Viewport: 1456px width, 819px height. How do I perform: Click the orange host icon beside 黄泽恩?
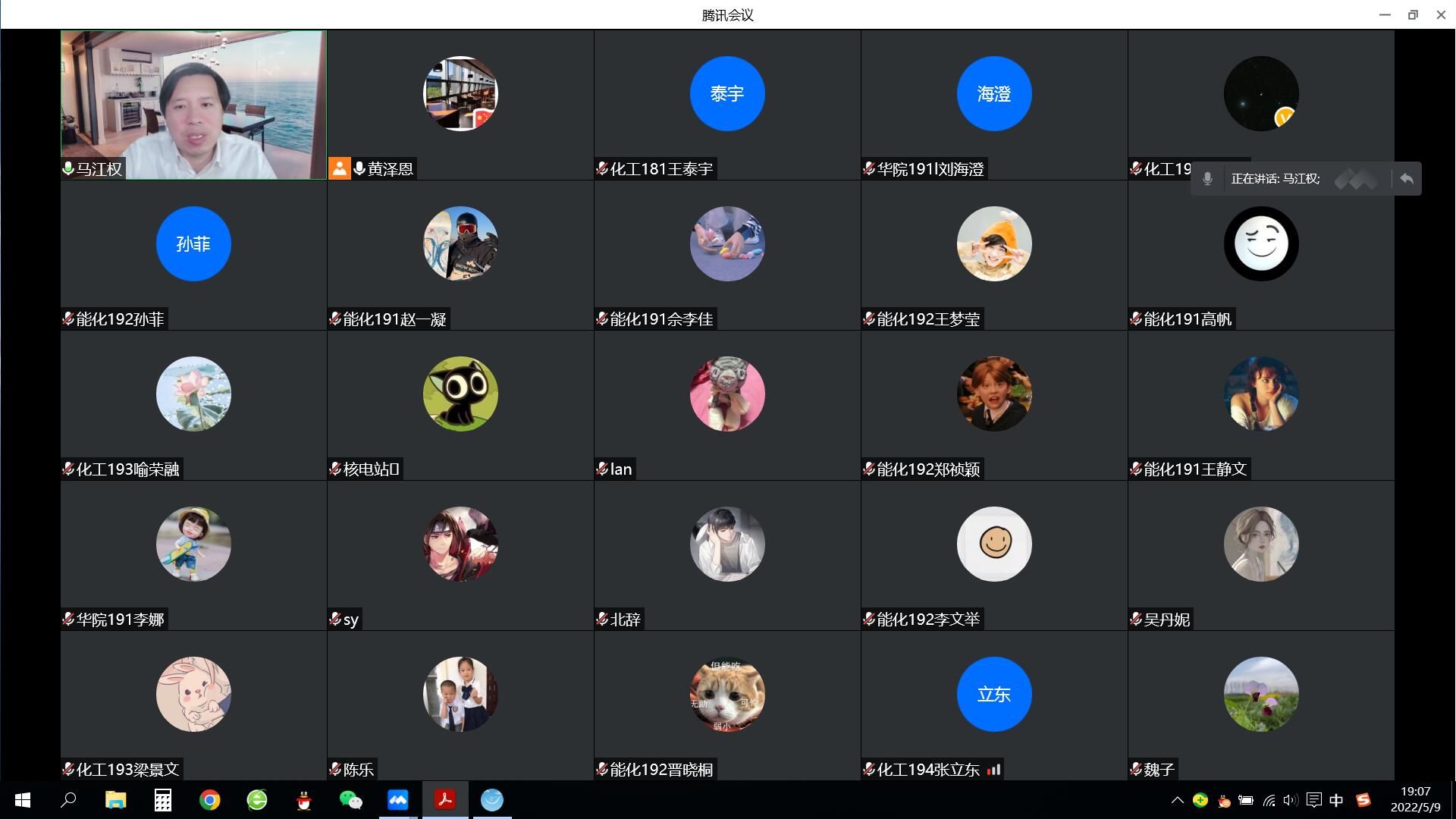pyautogui.click(x=339, y=168)
